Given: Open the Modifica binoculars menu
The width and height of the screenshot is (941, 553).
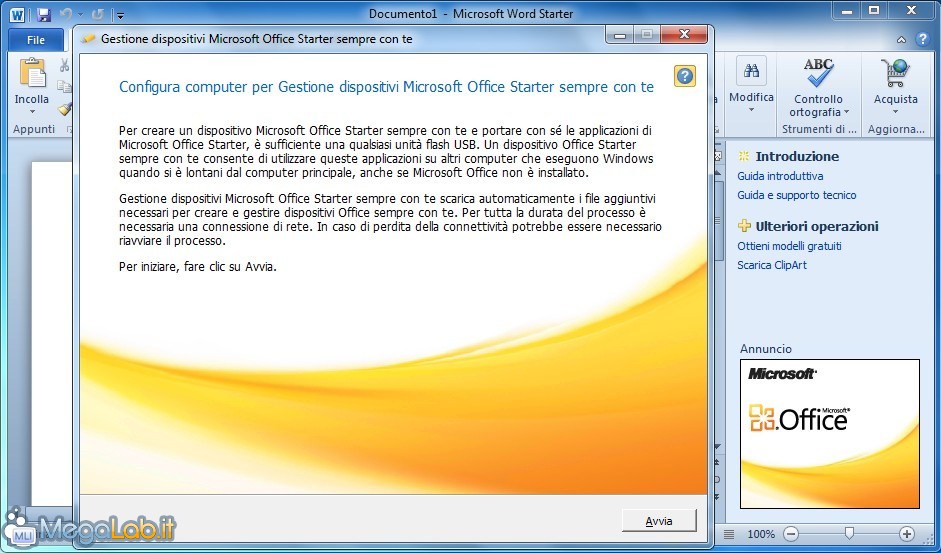Looking at the screenshot, I should (751, 72).
